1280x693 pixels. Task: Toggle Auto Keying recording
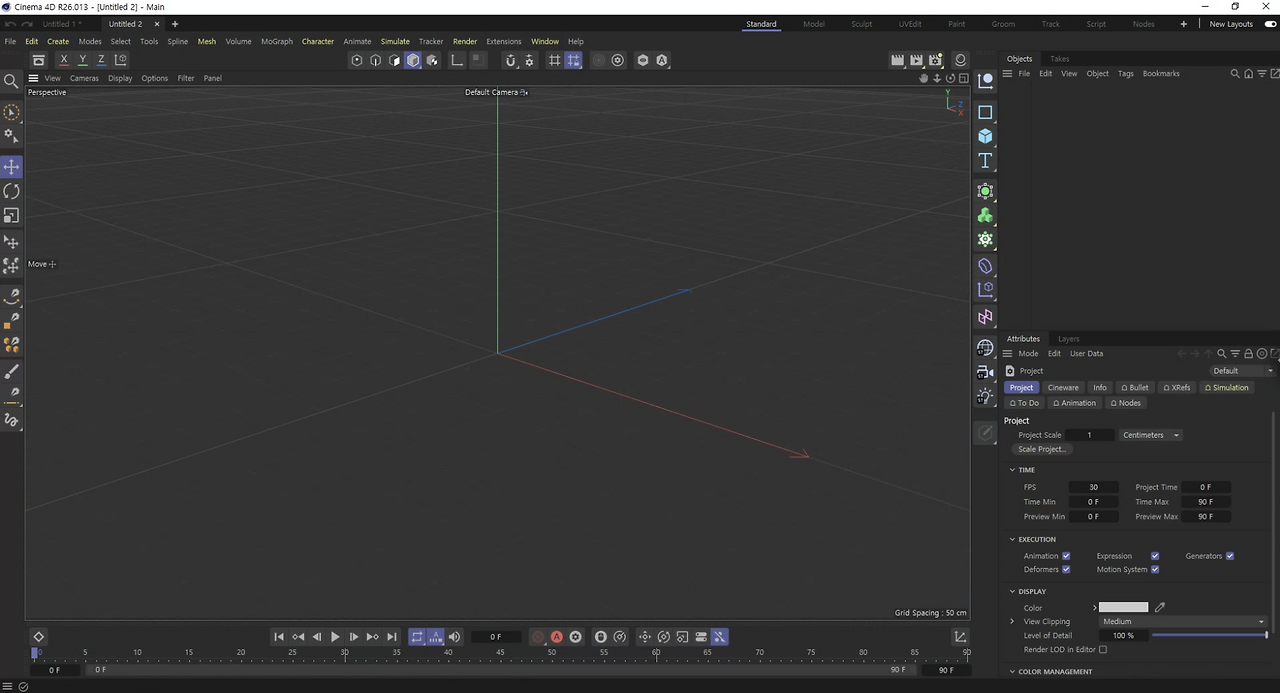(556, 637)
